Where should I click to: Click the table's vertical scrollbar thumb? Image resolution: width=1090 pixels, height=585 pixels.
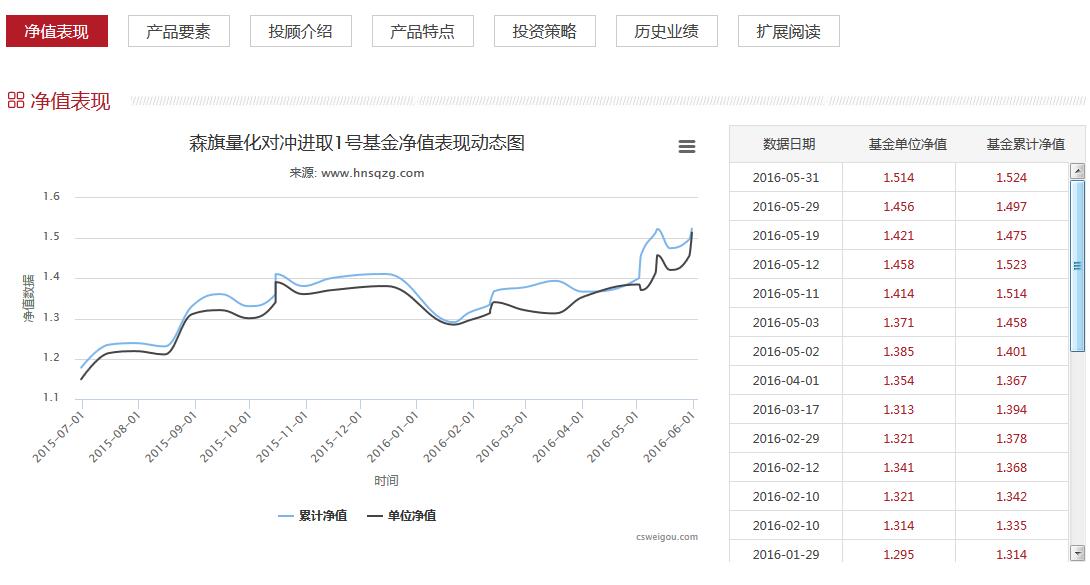[1077, 265]
